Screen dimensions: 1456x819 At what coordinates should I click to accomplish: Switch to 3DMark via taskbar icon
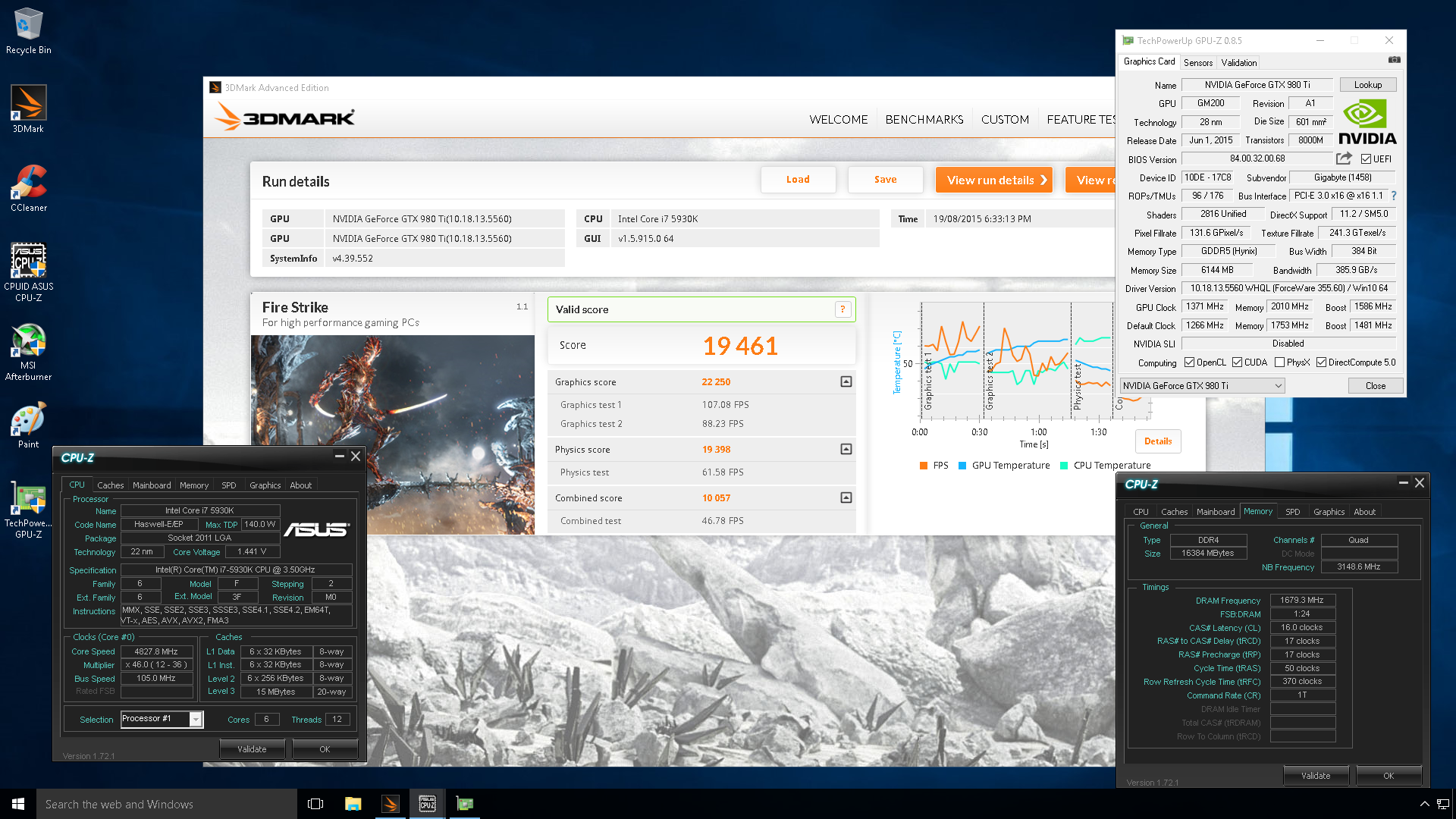(x=390, y=804)
